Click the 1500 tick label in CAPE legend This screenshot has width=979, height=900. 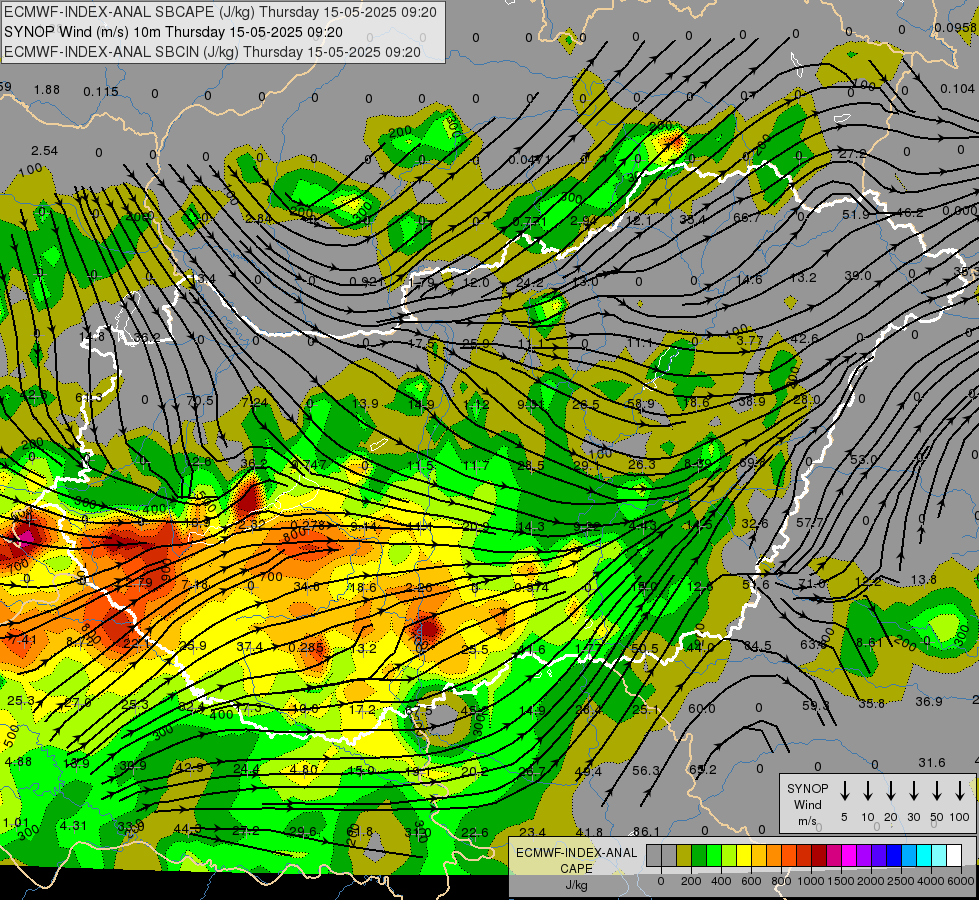(841, 881)
